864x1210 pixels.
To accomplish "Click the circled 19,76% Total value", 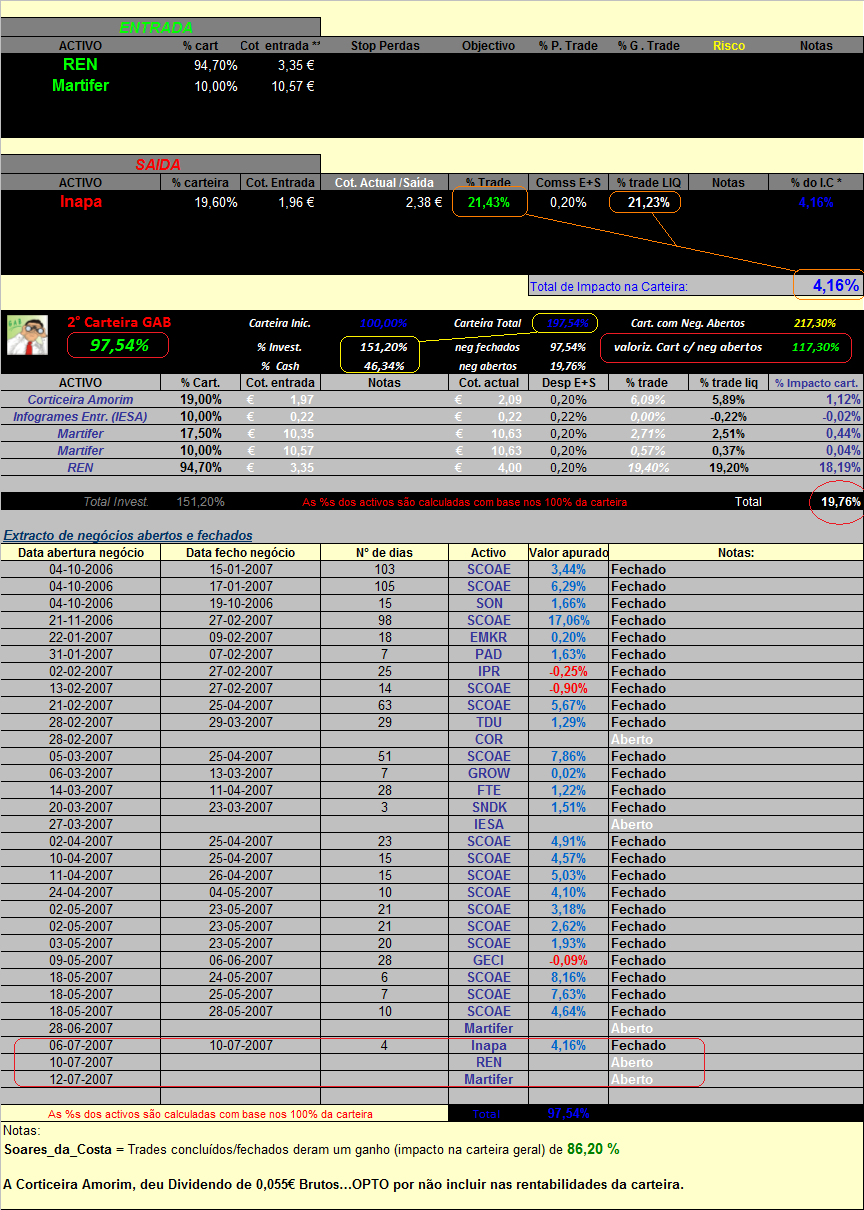I will [x=840, y=502].
